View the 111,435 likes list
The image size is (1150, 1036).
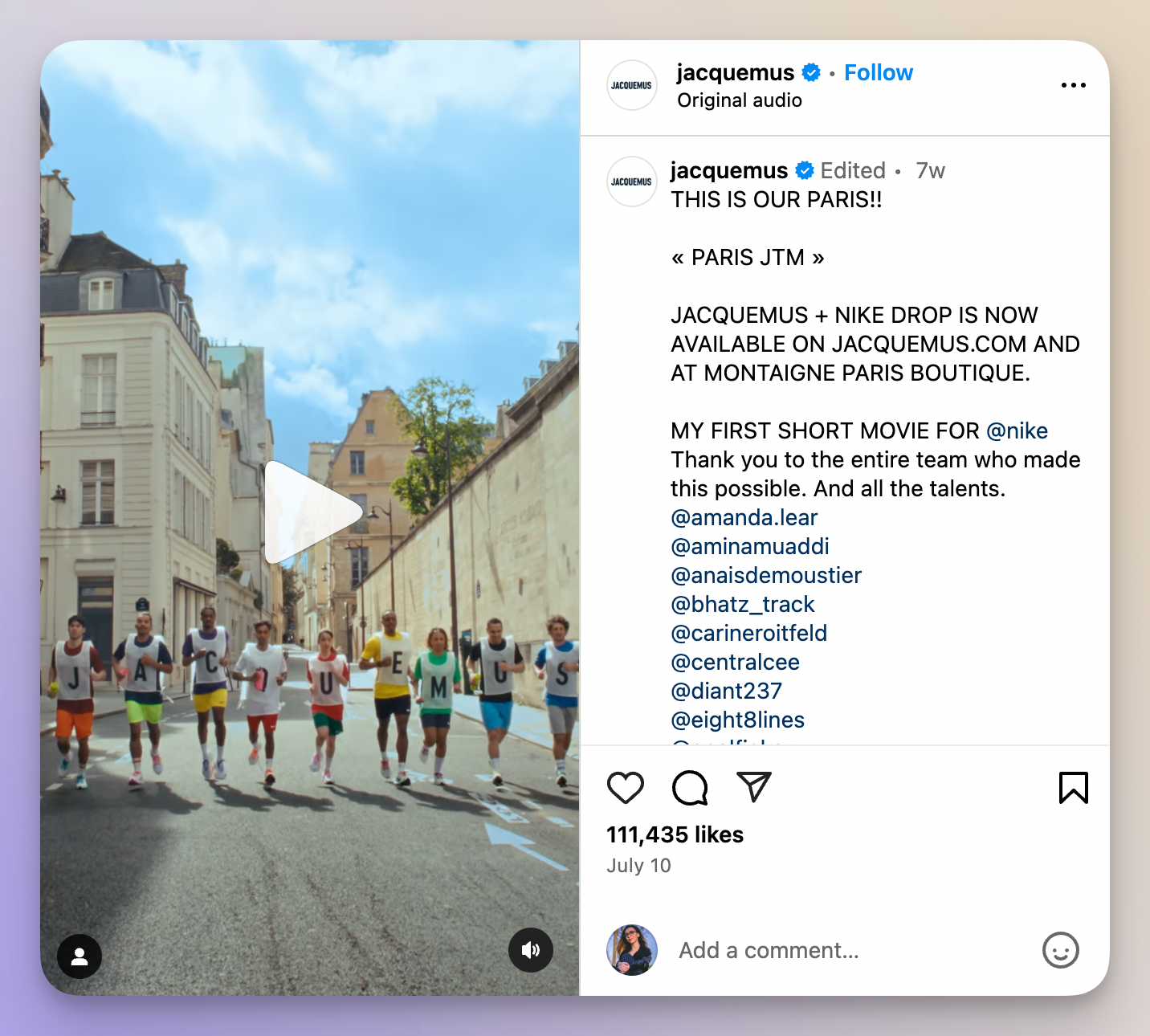pos(675,834)
